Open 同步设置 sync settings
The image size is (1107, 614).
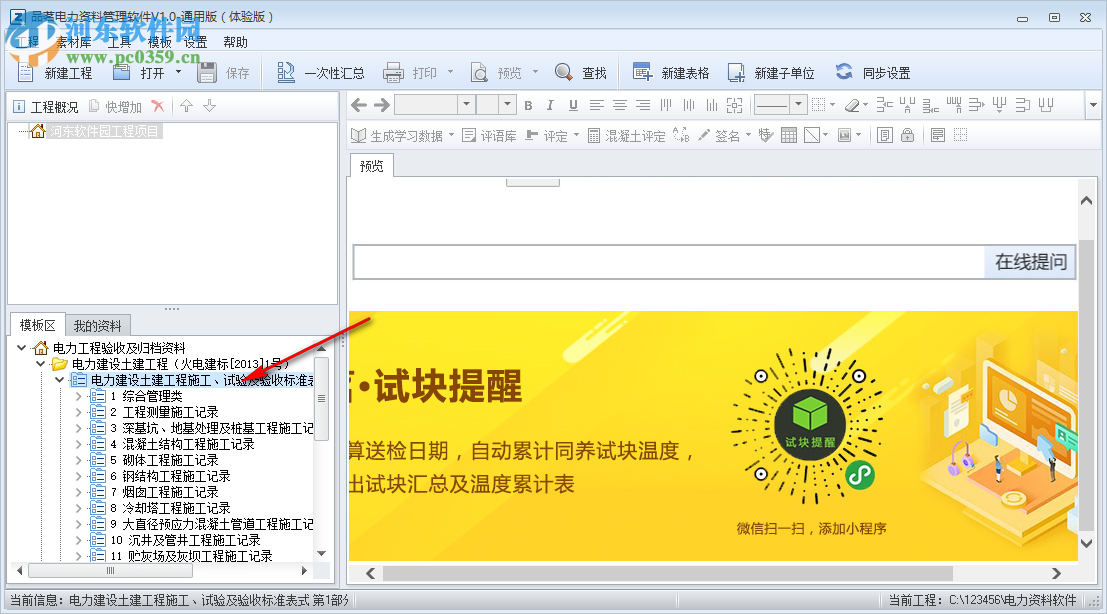(x=845, y=72)
